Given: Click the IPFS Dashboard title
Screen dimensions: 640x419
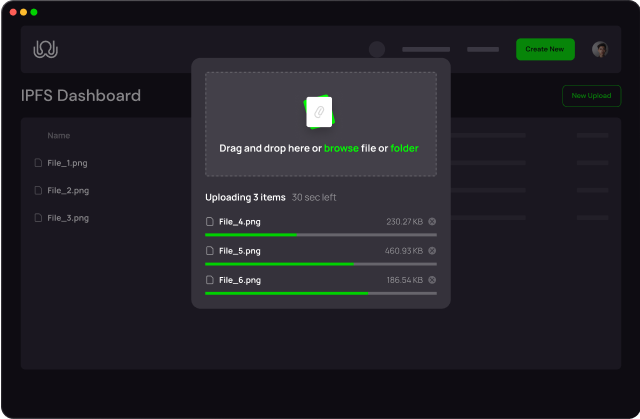Looking at the screenshot, I should click(81, 95).
